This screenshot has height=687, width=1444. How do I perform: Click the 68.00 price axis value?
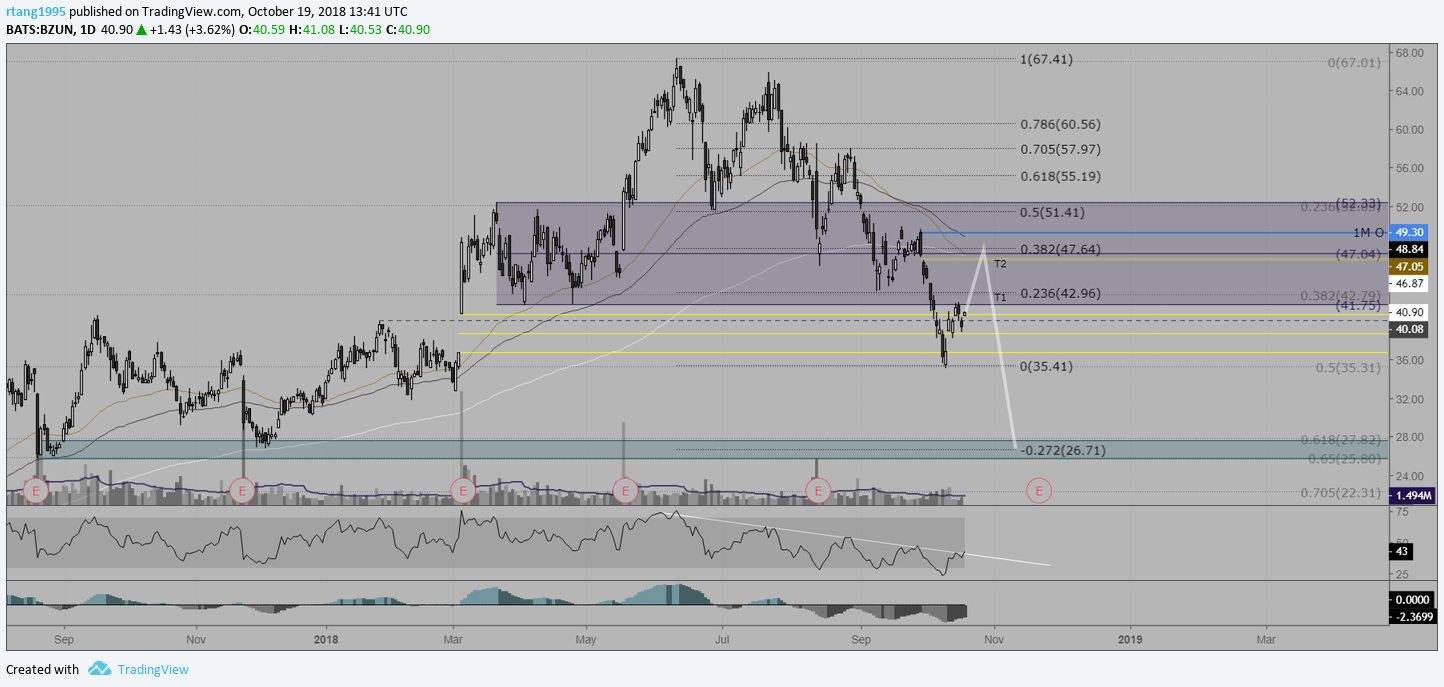1410,53
